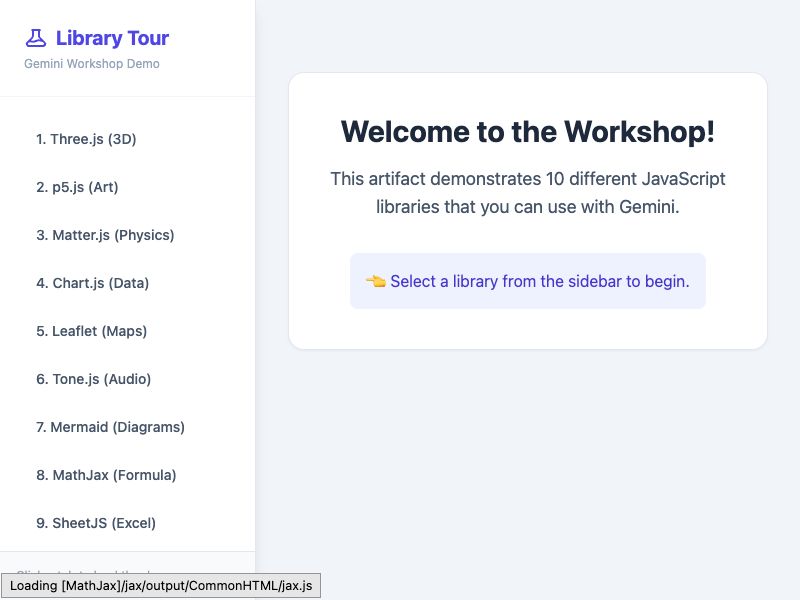Click the welcome card description text

pos(528,192)
